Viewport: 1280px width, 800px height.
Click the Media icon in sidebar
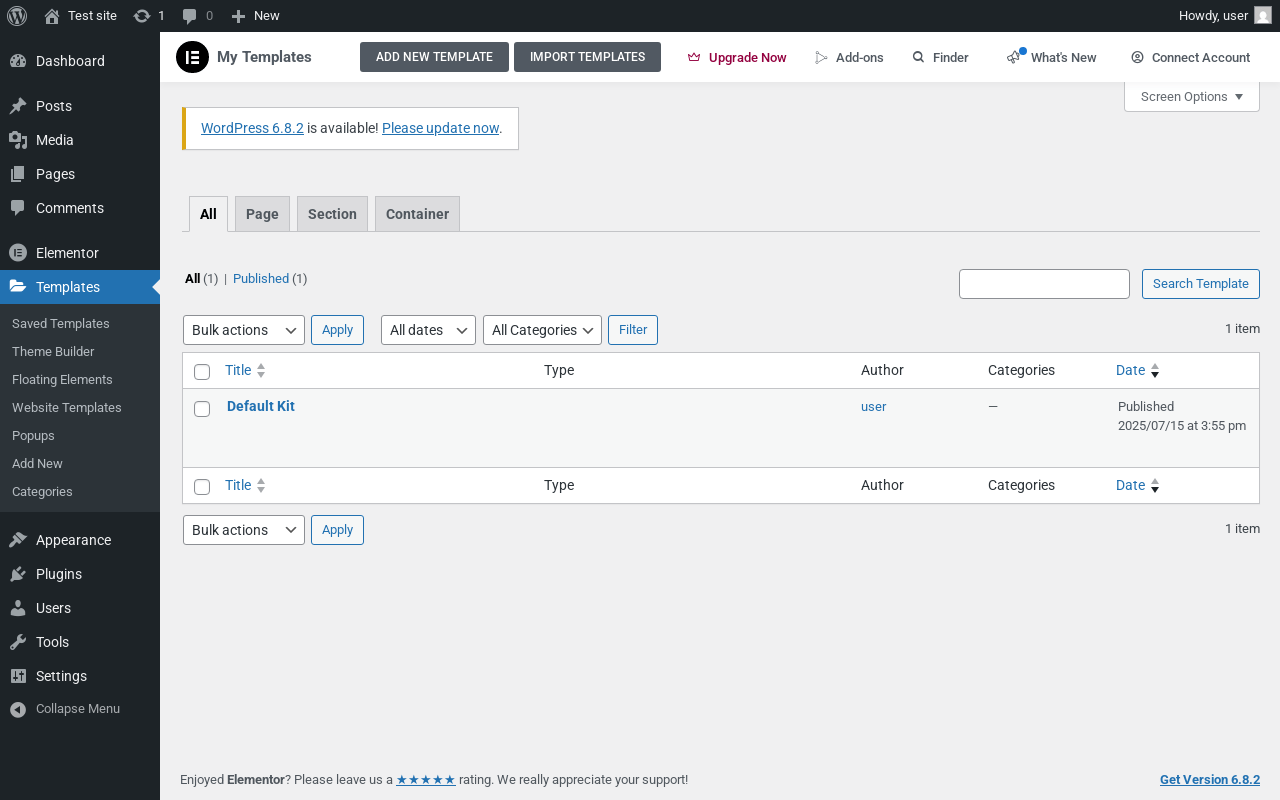18,140
